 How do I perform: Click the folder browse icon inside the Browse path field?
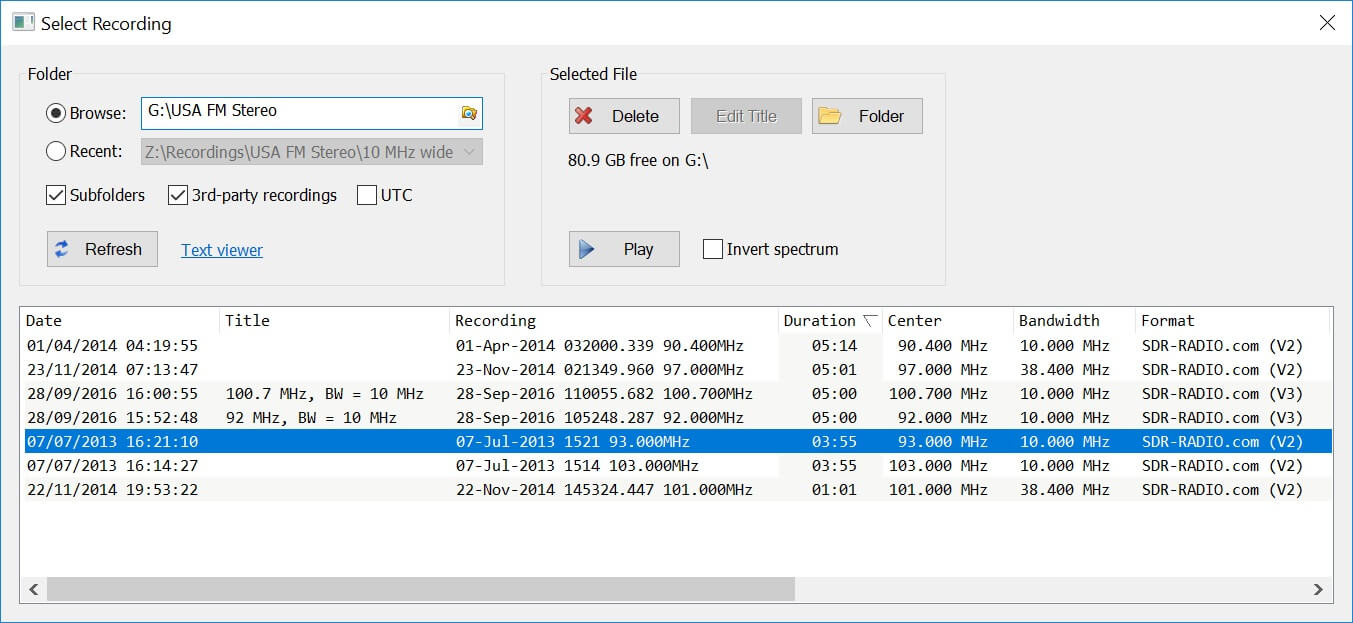(468, 113)
